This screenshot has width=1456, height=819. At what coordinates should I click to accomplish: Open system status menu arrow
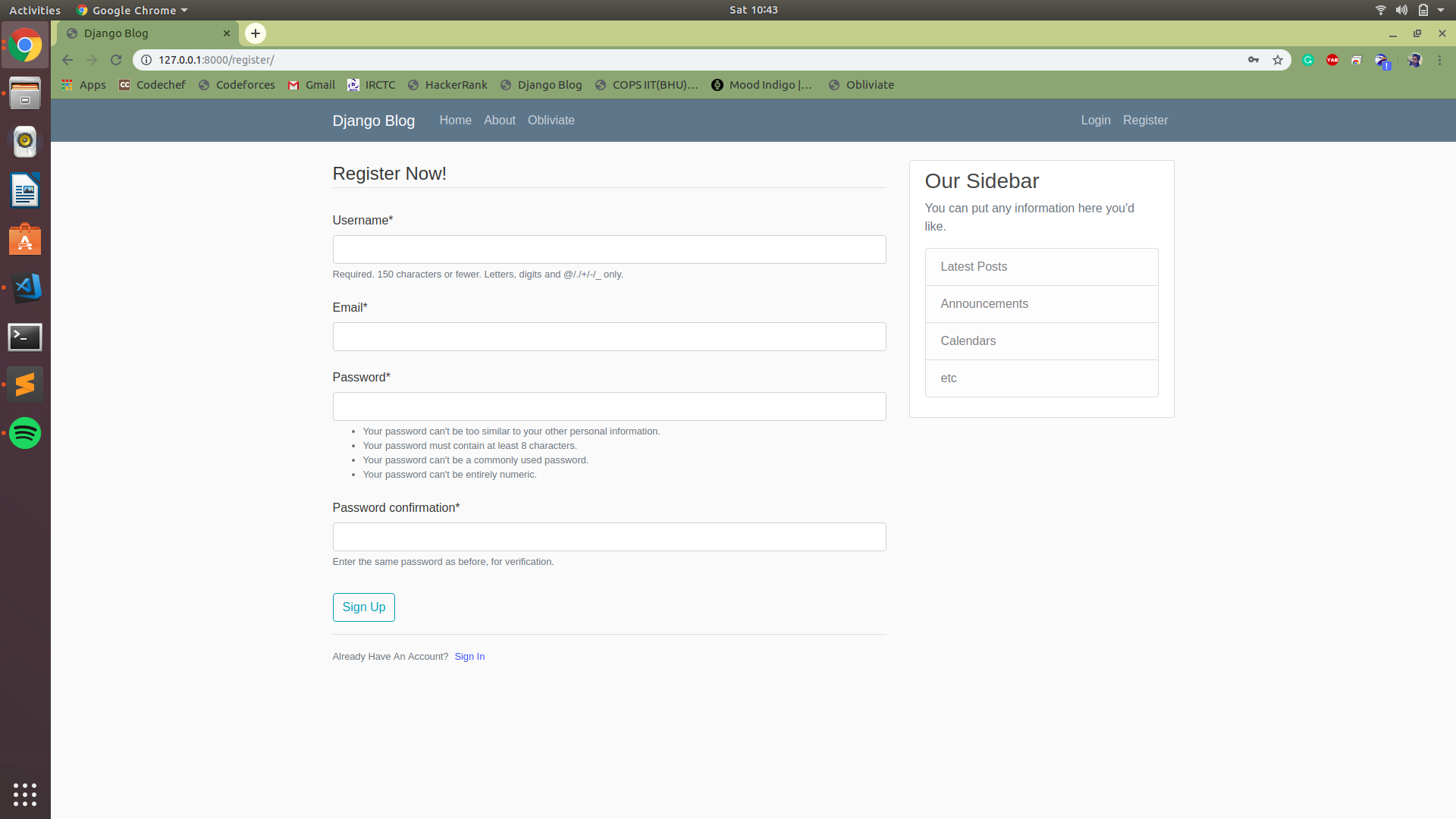coord(1441,10)
